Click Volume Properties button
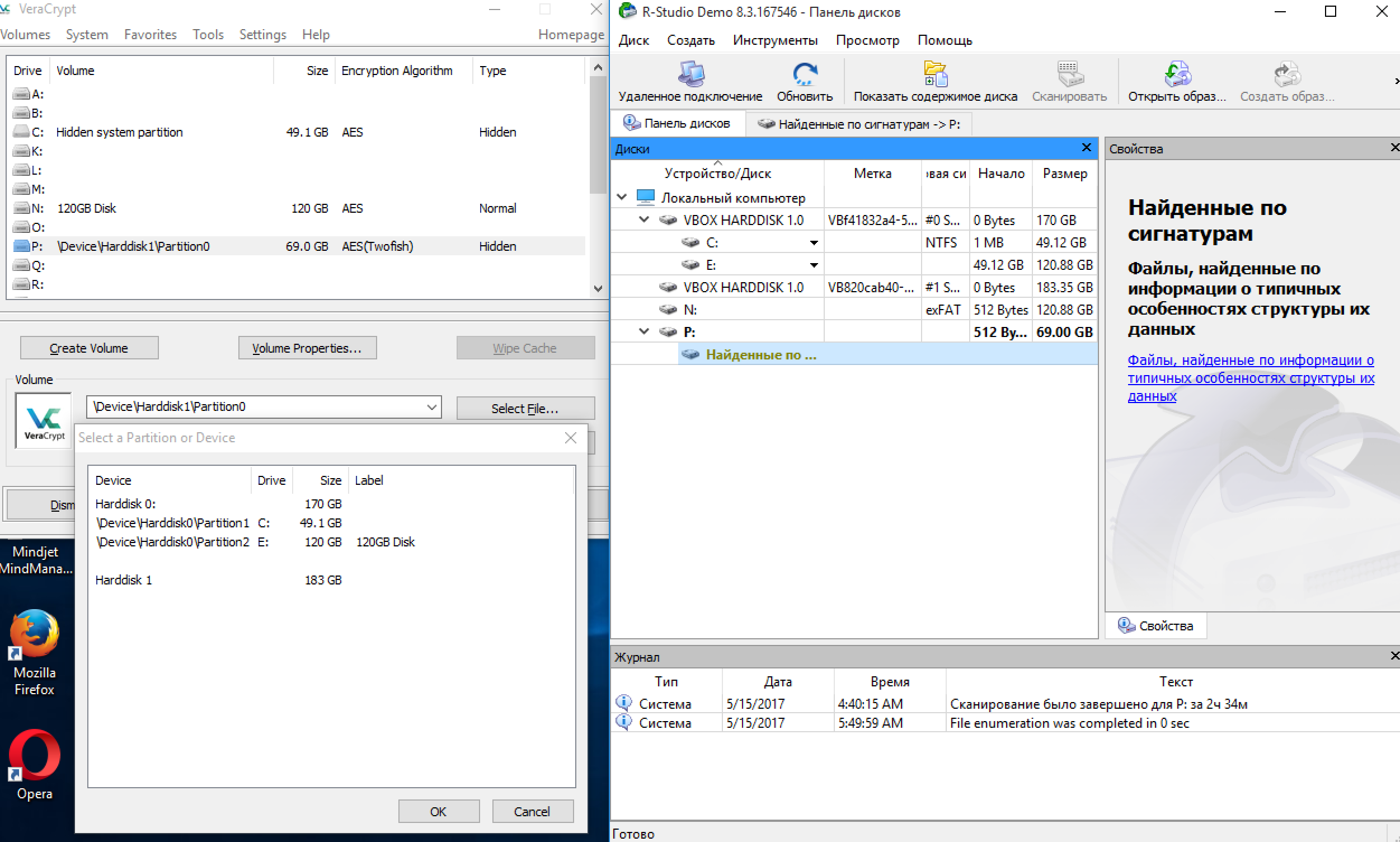The width and height of the screenshot is (1400, 842). point(307,348)
